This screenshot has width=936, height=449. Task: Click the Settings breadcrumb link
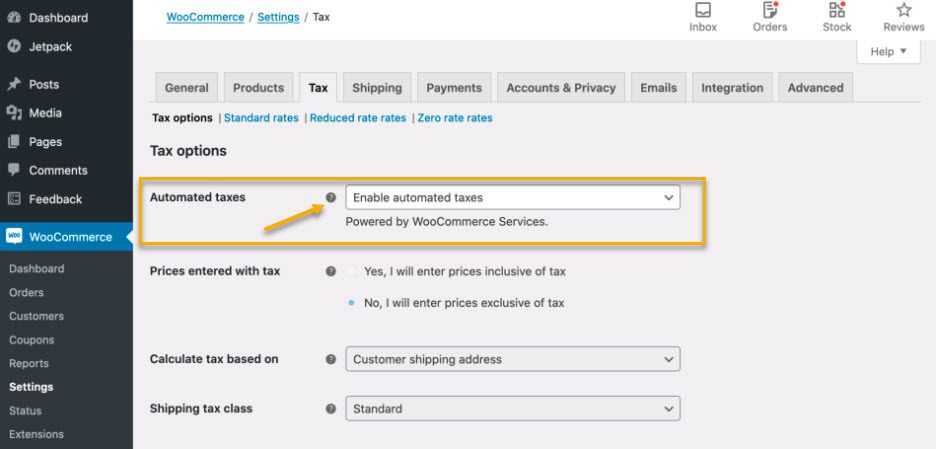click(x=278, y=17)
